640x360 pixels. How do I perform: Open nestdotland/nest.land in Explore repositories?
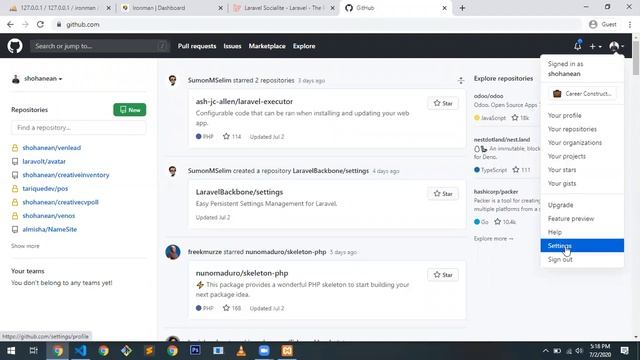[502, 140]
